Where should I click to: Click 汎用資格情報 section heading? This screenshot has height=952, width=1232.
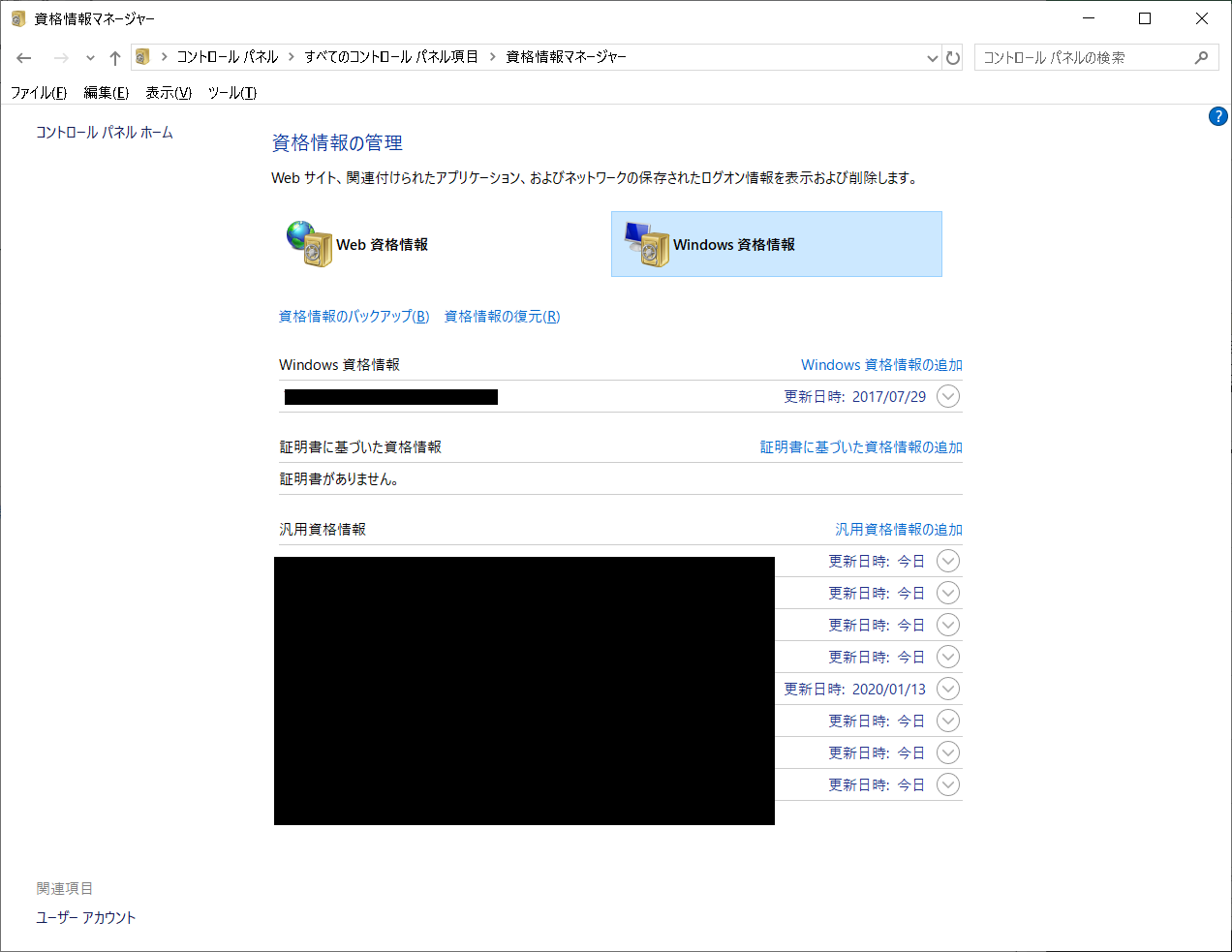323,530
